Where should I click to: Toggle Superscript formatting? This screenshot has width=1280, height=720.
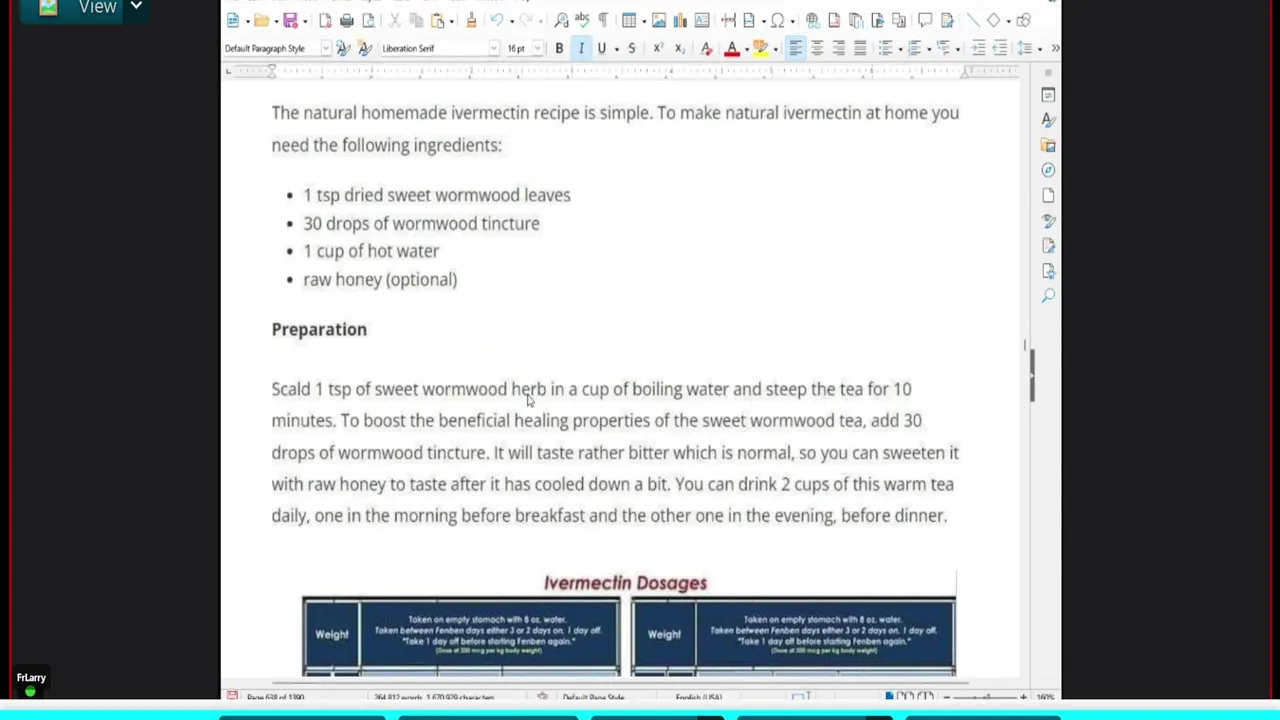pyautogui.click(x=659, y=48)
